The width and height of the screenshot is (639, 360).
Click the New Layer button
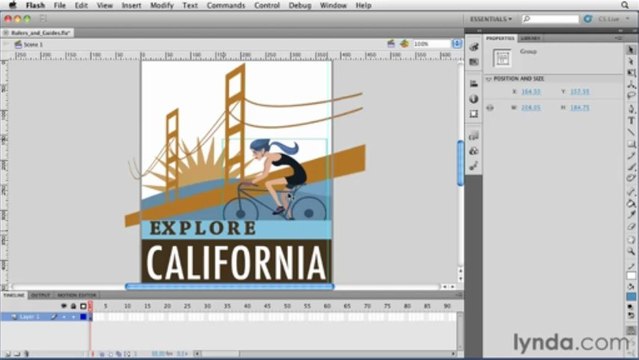point(7,354)
